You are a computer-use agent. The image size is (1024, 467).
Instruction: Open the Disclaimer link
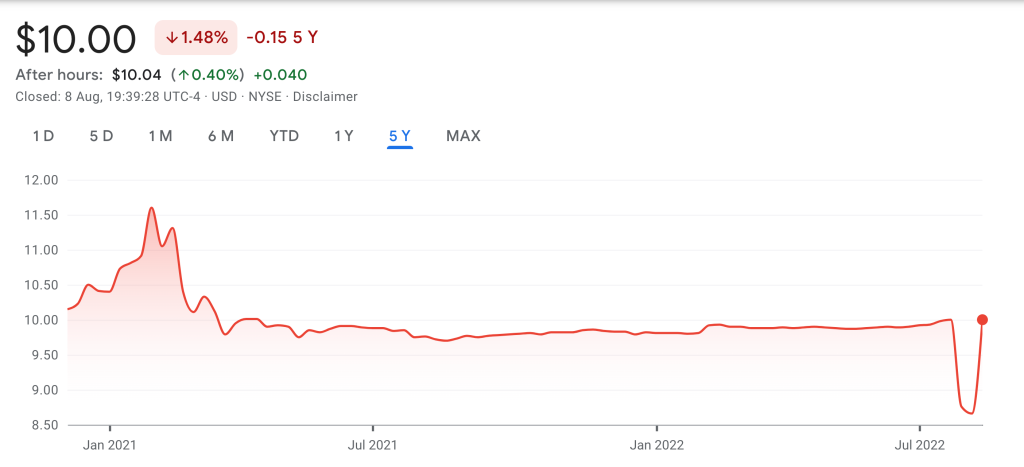[x=325, y=97]
